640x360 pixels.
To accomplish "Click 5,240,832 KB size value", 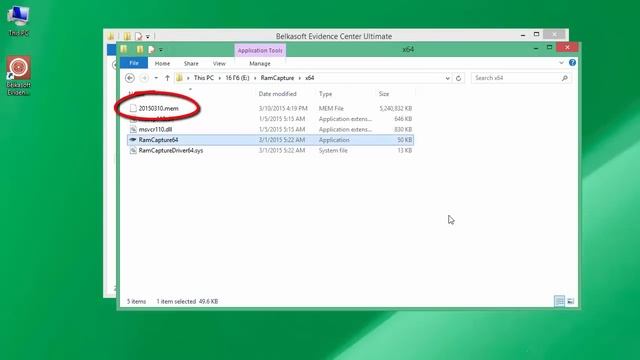I will tap(396, 109).
